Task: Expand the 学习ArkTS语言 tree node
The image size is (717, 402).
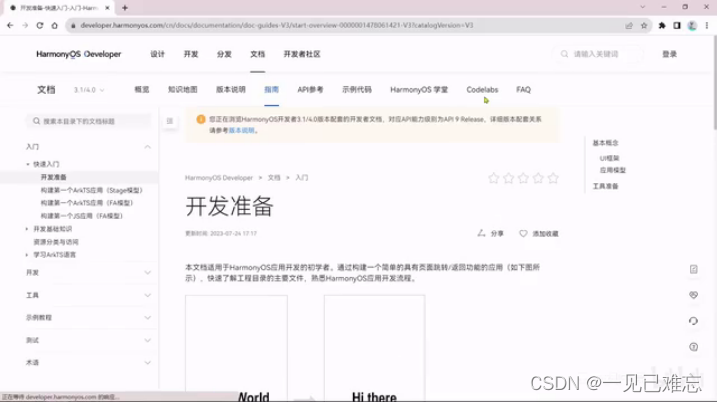Action: (x=27, y=255)
